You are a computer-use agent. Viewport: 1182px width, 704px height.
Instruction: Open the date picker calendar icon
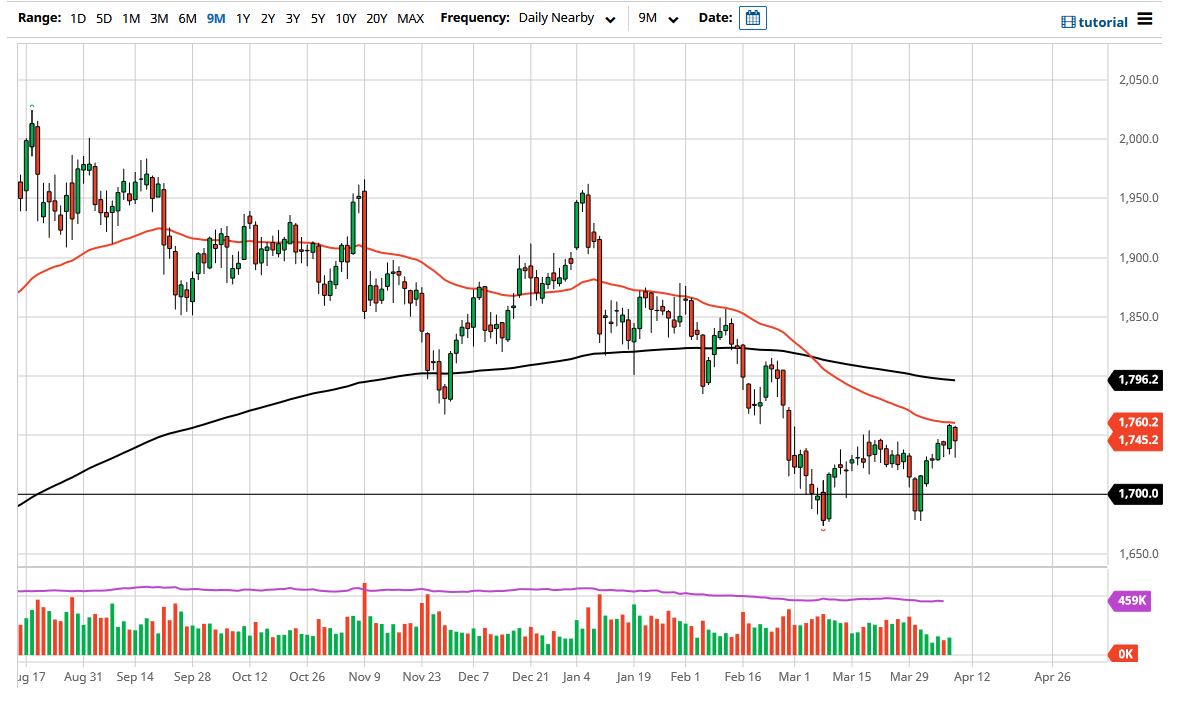[752, 18]
